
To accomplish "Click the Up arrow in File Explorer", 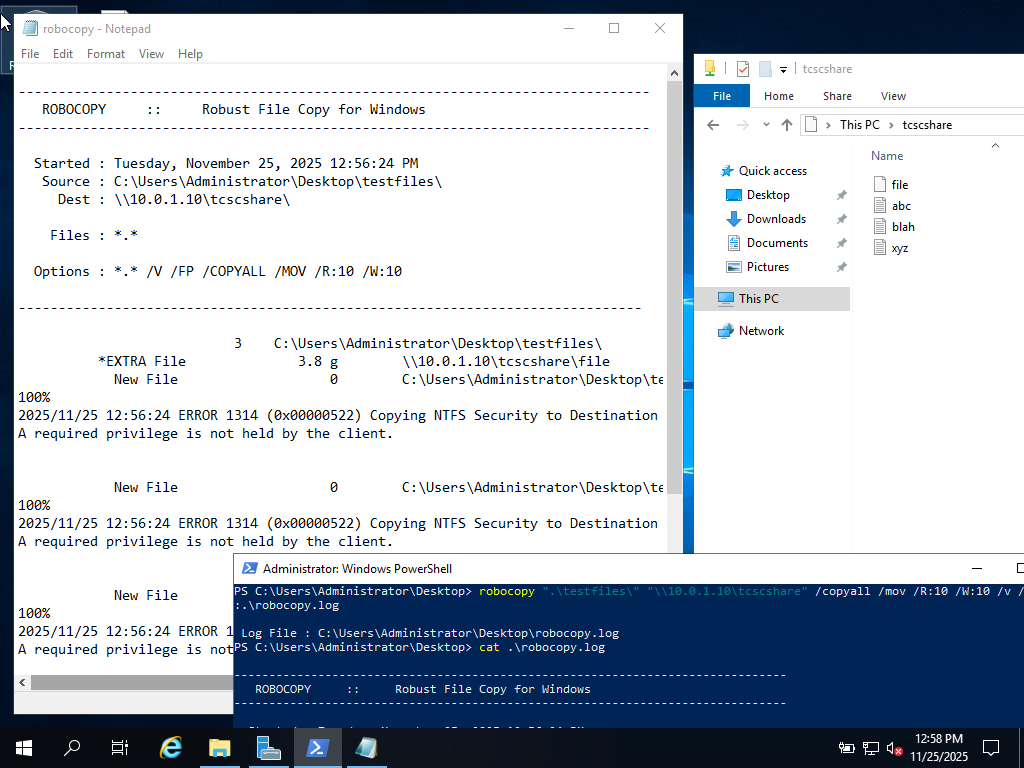I will (x=787, y=125).
